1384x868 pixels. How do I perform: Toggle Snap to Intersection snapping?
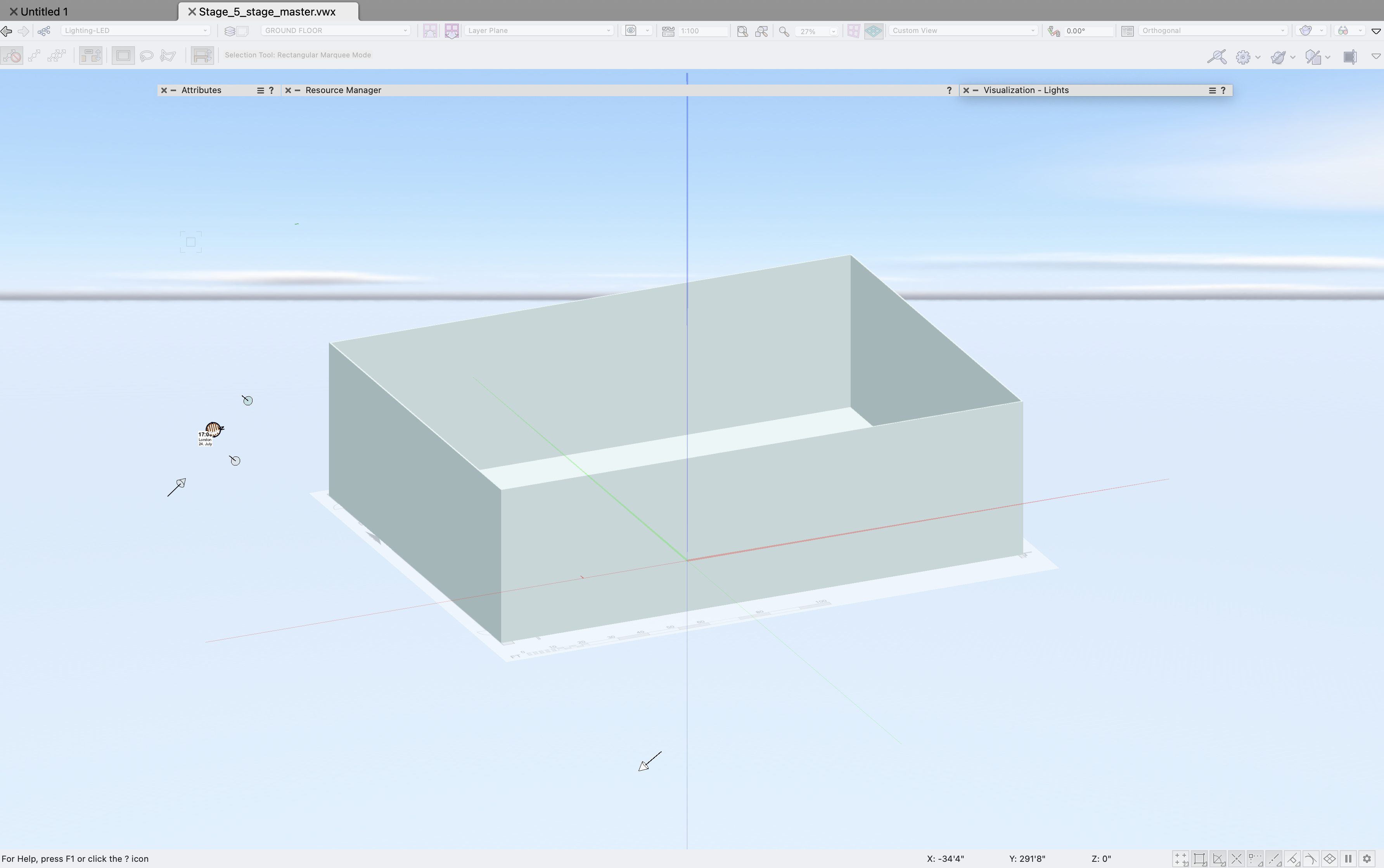(x=1237, y=859)
